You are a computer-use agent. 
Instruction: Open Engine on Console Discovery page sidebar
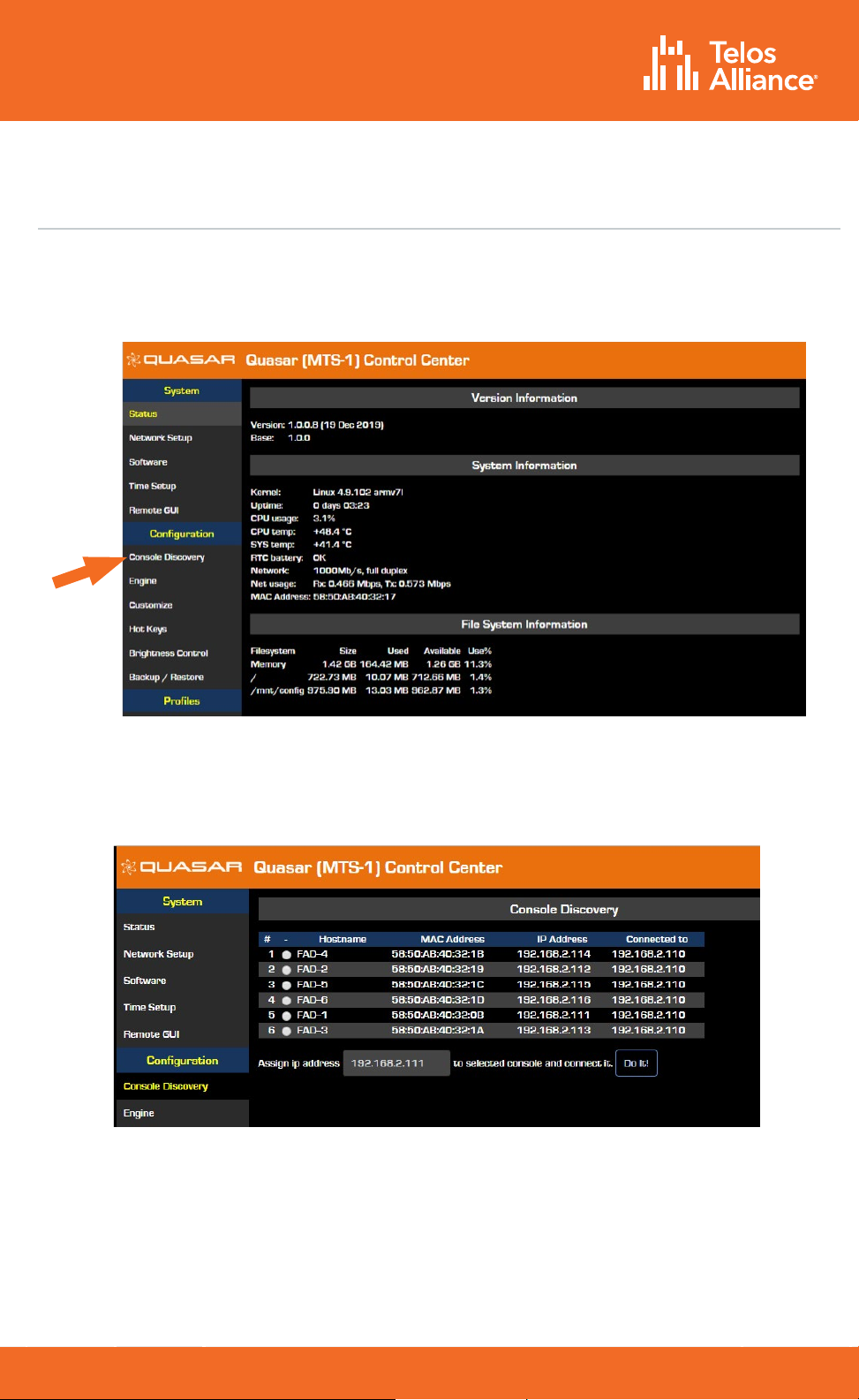(139, 1114)
